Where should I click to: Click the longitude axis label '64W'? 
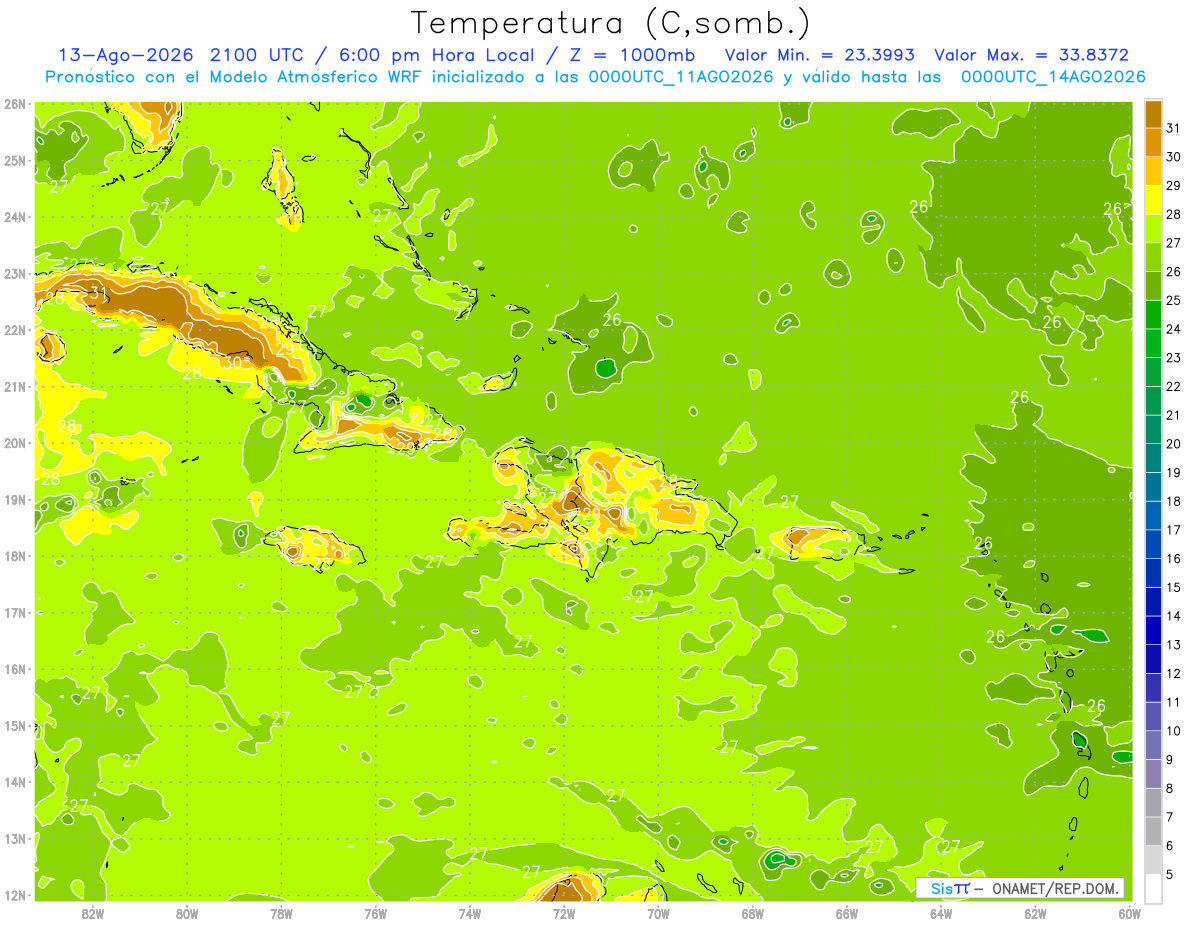coord(941,913)
